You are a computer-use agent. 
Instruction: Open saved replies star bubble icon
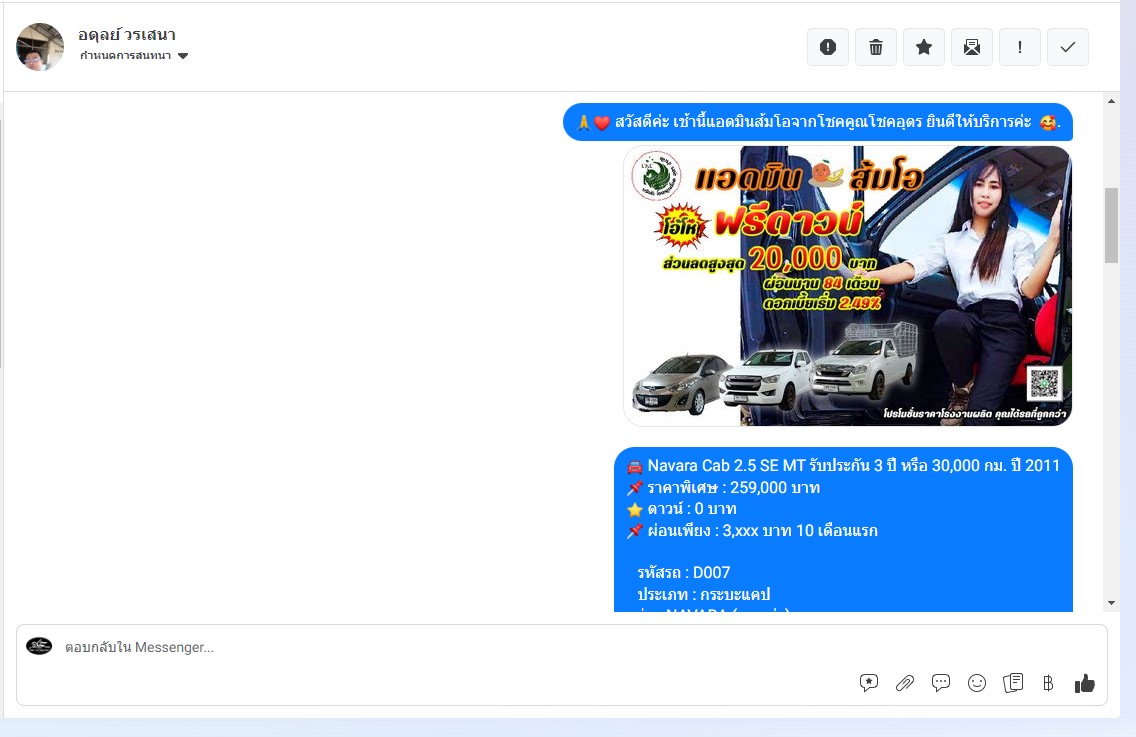[869, 683]
